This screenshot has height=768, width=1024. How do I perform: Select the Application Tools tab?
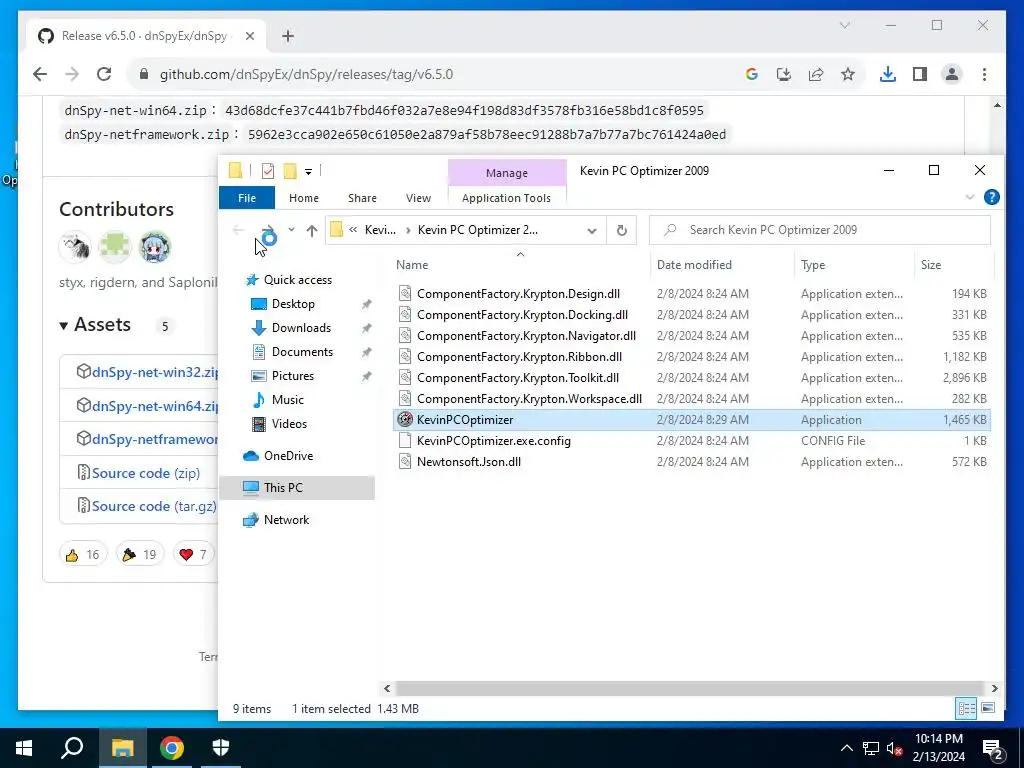point(506,198)
